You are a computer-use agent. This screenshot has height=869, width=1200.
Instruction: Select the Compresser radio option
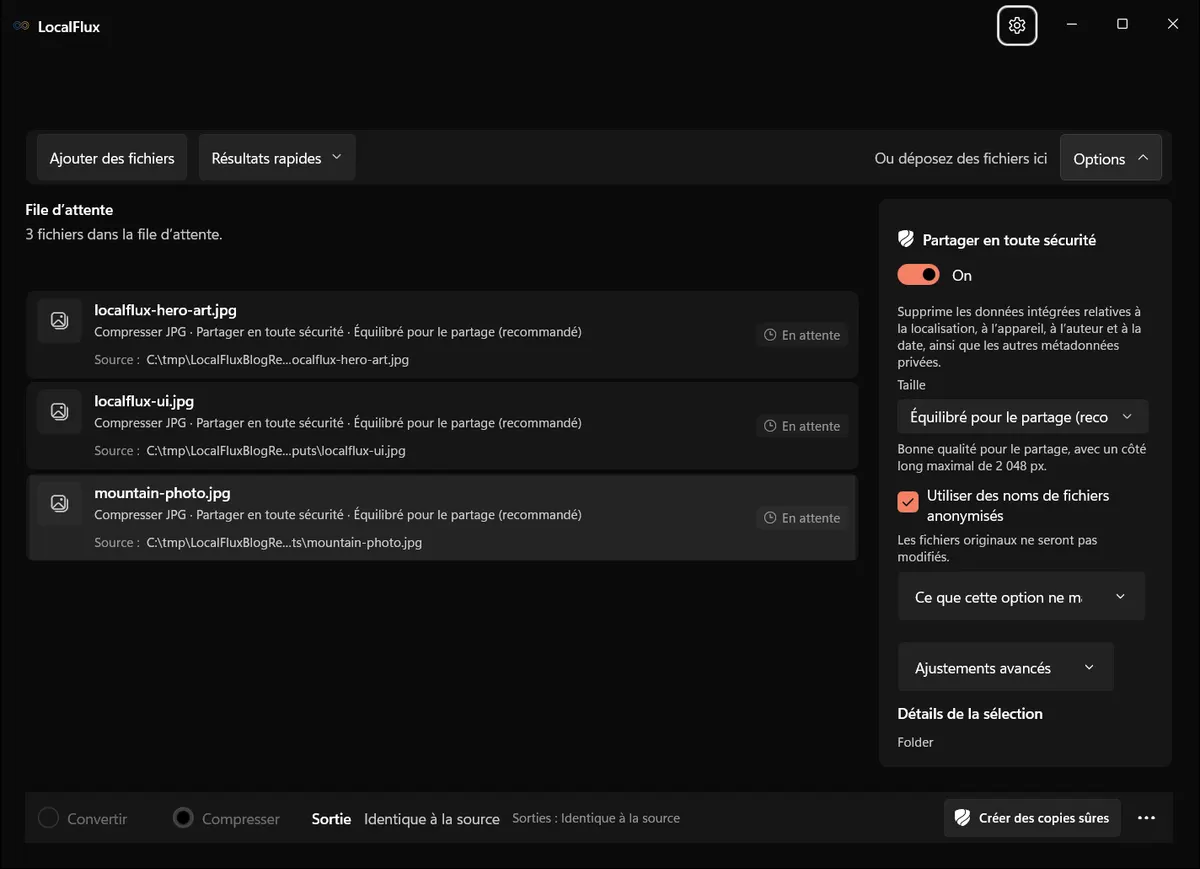coord(183,818)
